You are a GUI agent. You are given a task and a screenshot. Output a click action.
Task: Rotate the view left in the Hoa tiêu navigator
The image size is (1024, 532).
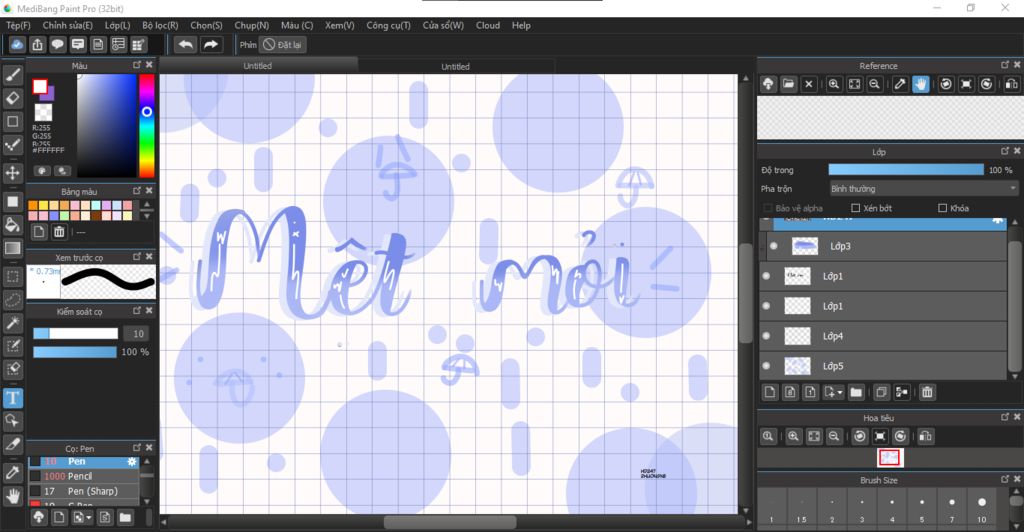tap(859, 436)
